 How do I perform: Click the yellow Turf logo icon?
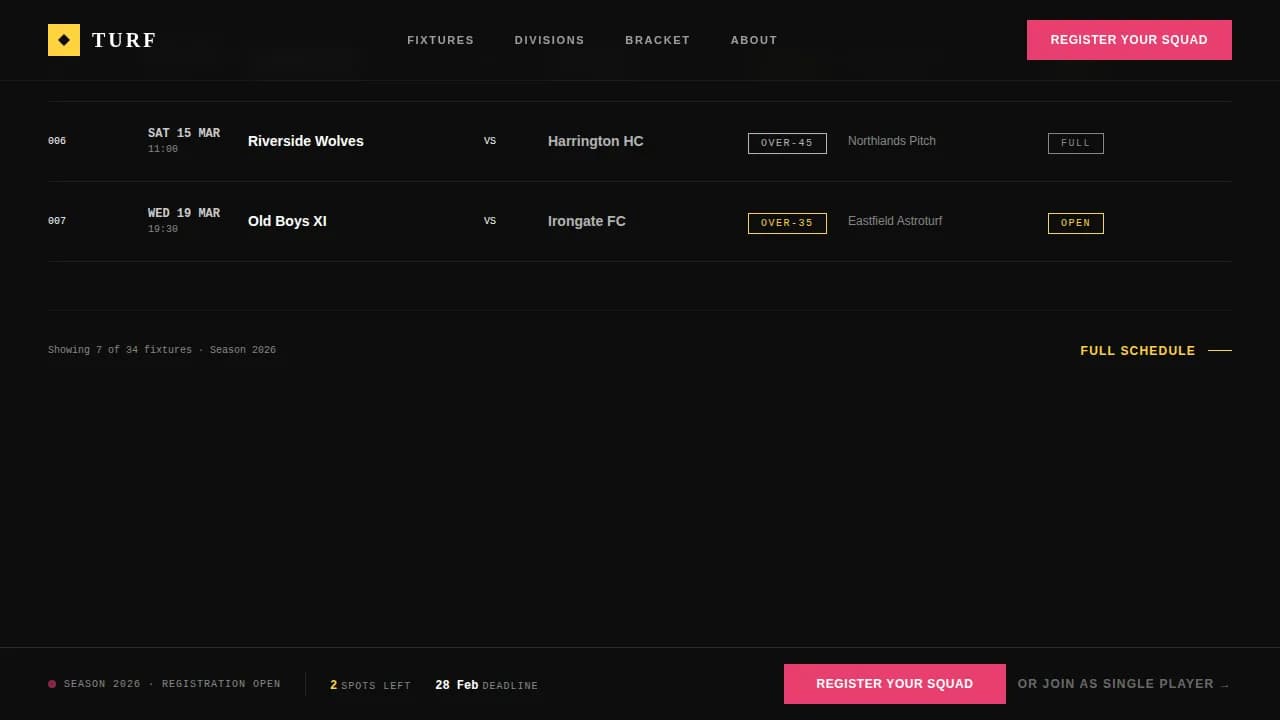click(64, 40)
